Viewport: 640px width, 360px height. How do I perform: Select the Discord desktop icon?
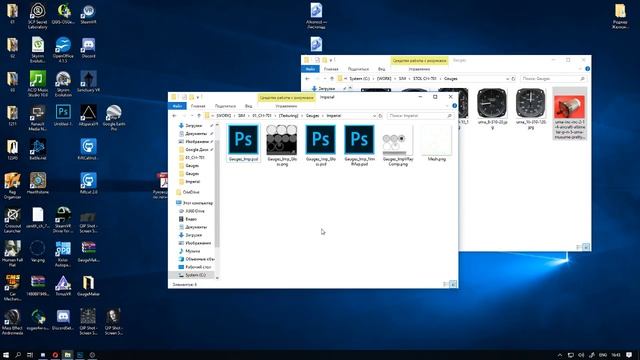88,48
